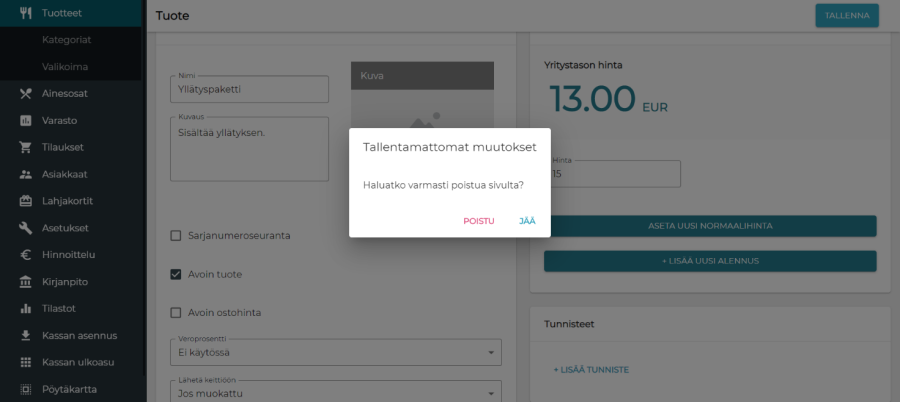Click the Kirjanpito bank icon
The width and height of the screenshot is (900, 402).
point(26,282)
